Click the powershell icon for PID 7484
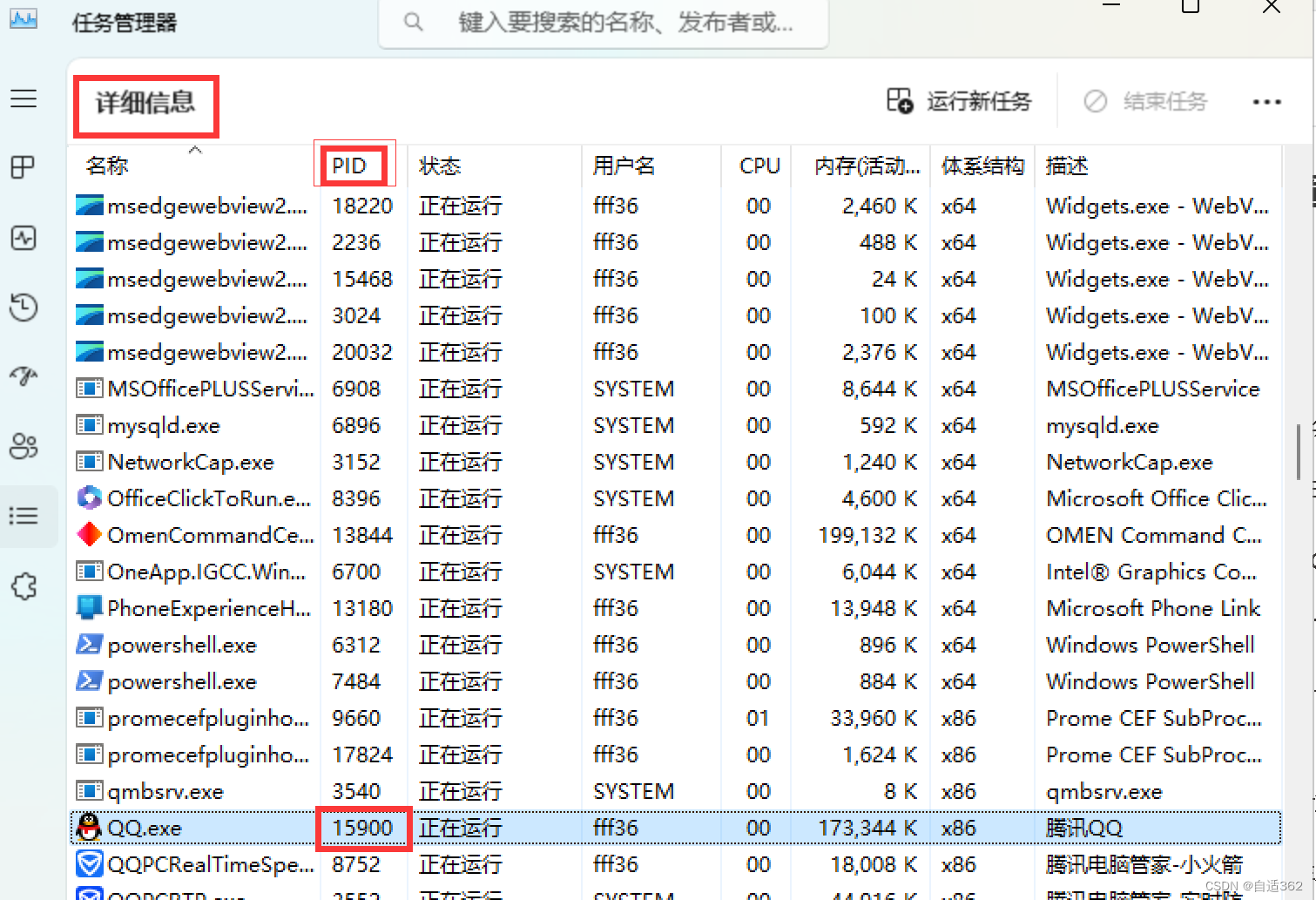 [x=90, y=680]
